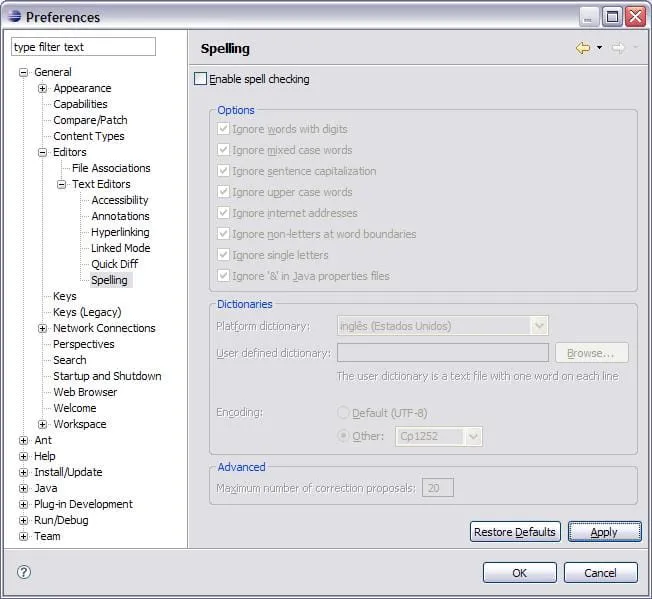Select Linked Mode page

tap(121, 248)
